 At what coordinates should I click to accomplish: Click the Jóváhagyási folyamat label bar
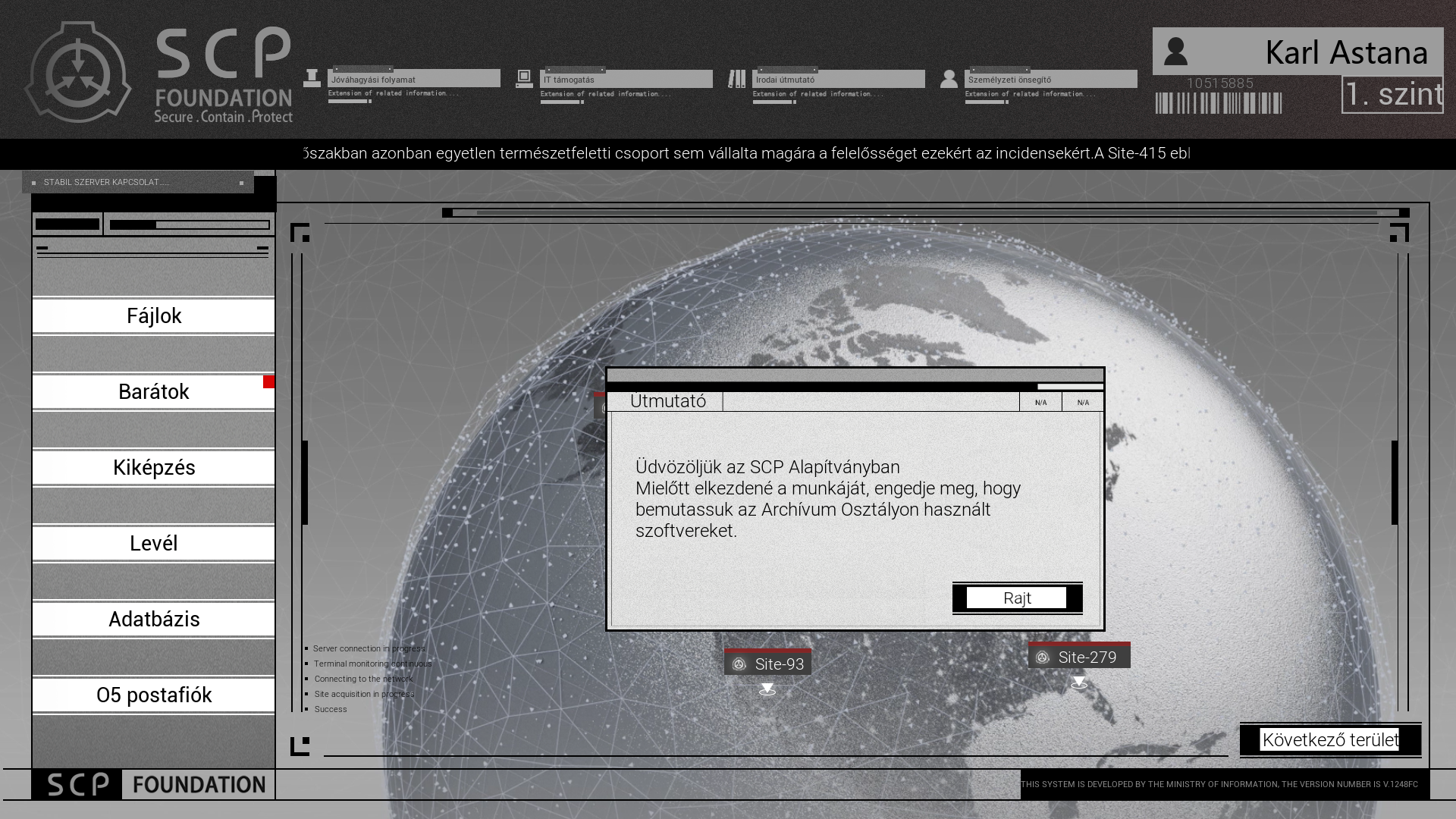pos(413,79)
